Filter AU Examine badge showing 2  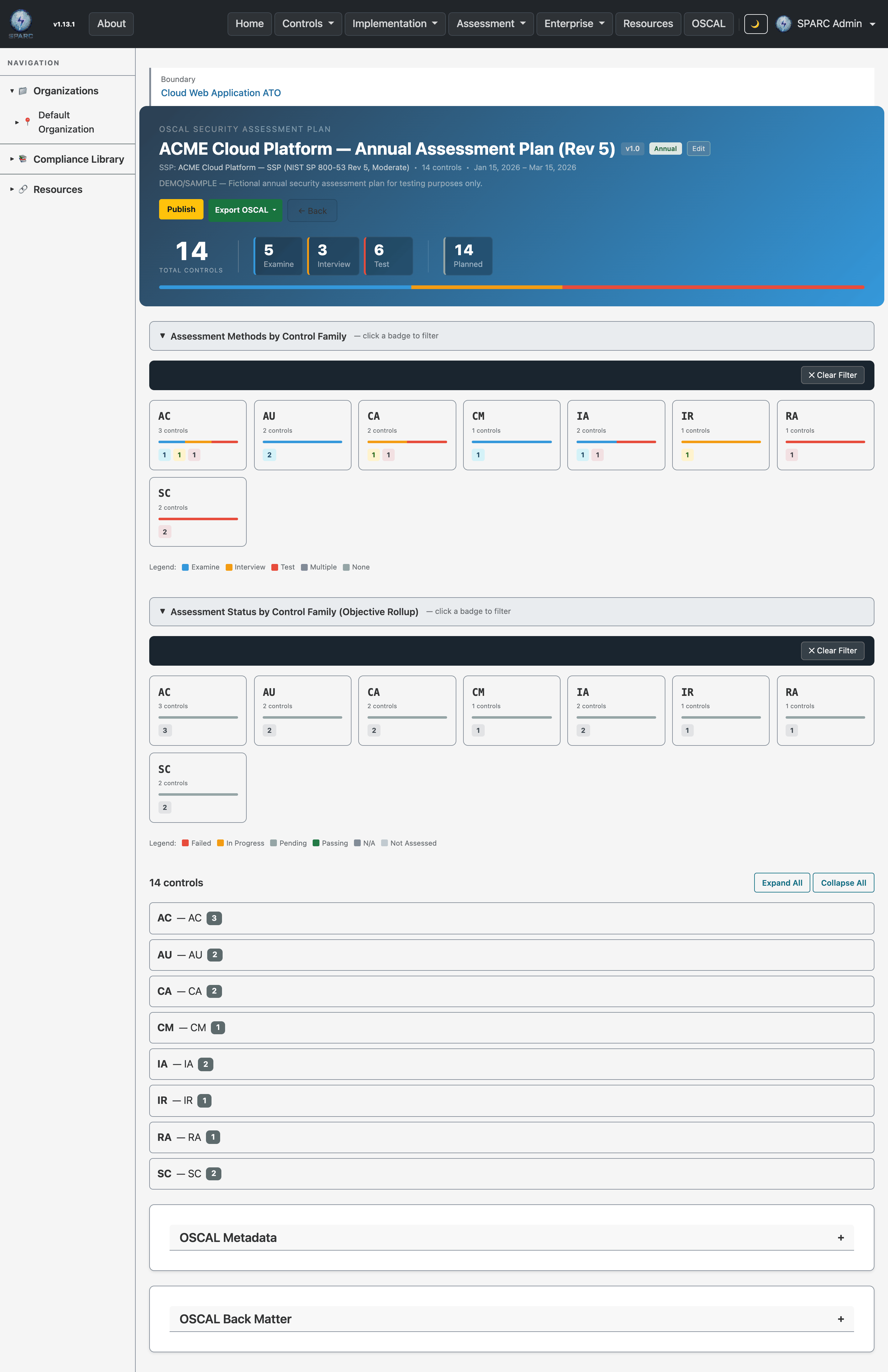(x=269, y=455)
